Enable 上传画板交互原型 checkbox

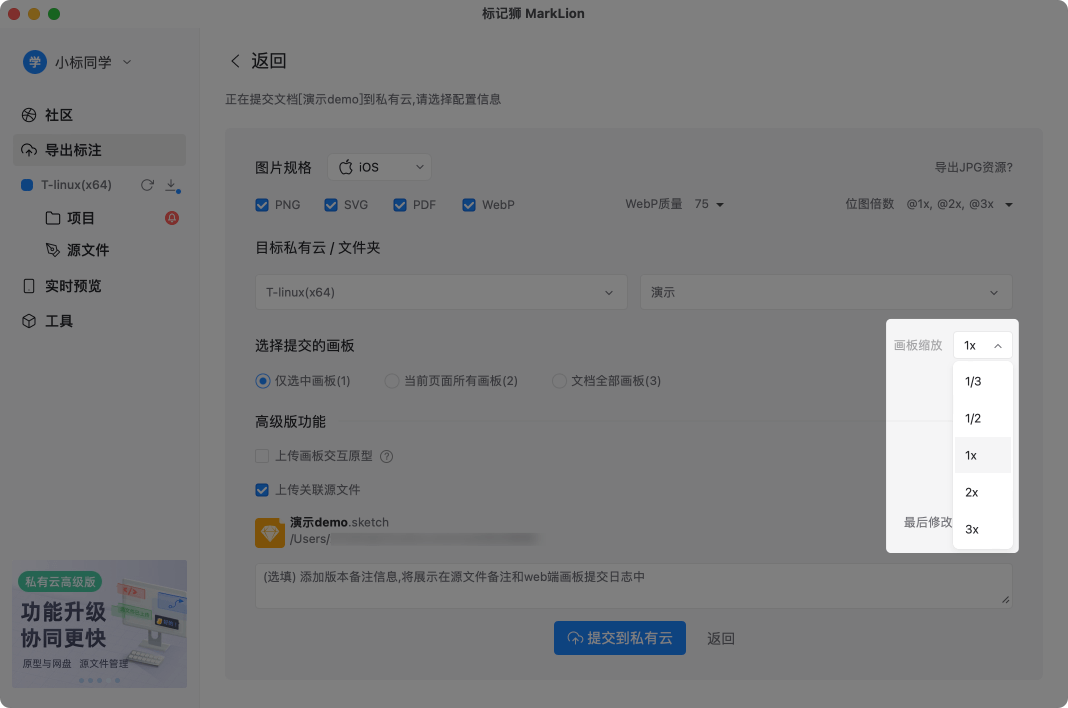click(262, 456)
